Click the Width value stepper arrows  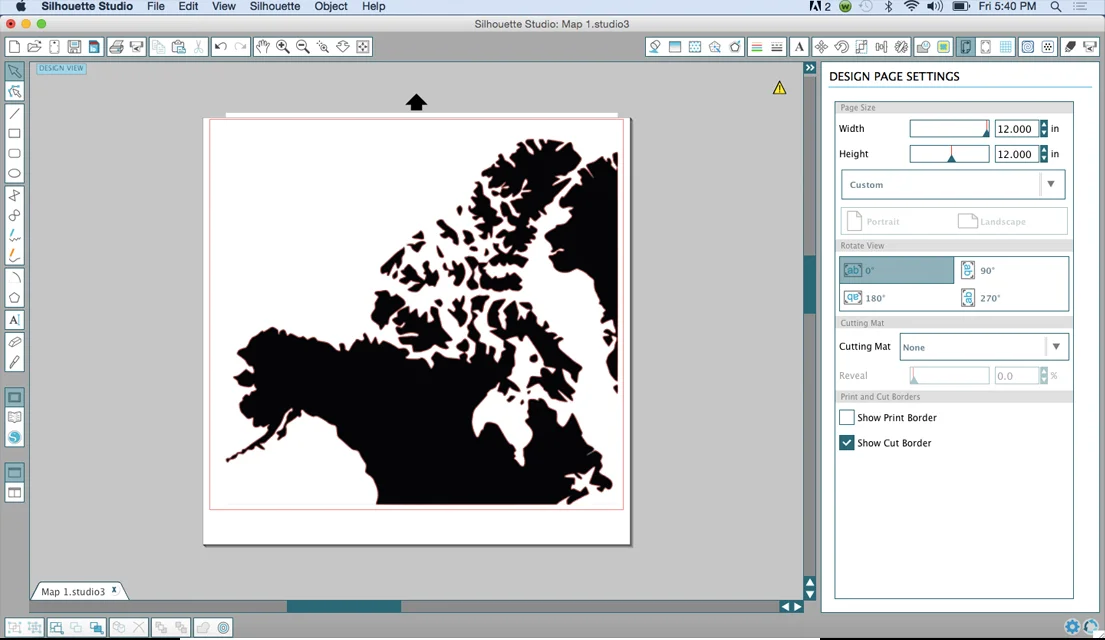pos(1044,129)
